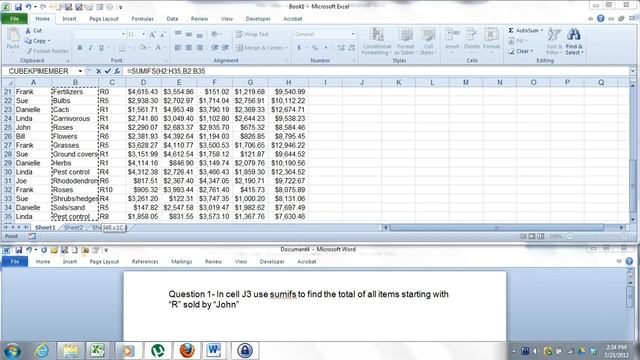Screen dimensions: 640x360
Task: Open the Word Mailings tab
Action: coord(182,262)
